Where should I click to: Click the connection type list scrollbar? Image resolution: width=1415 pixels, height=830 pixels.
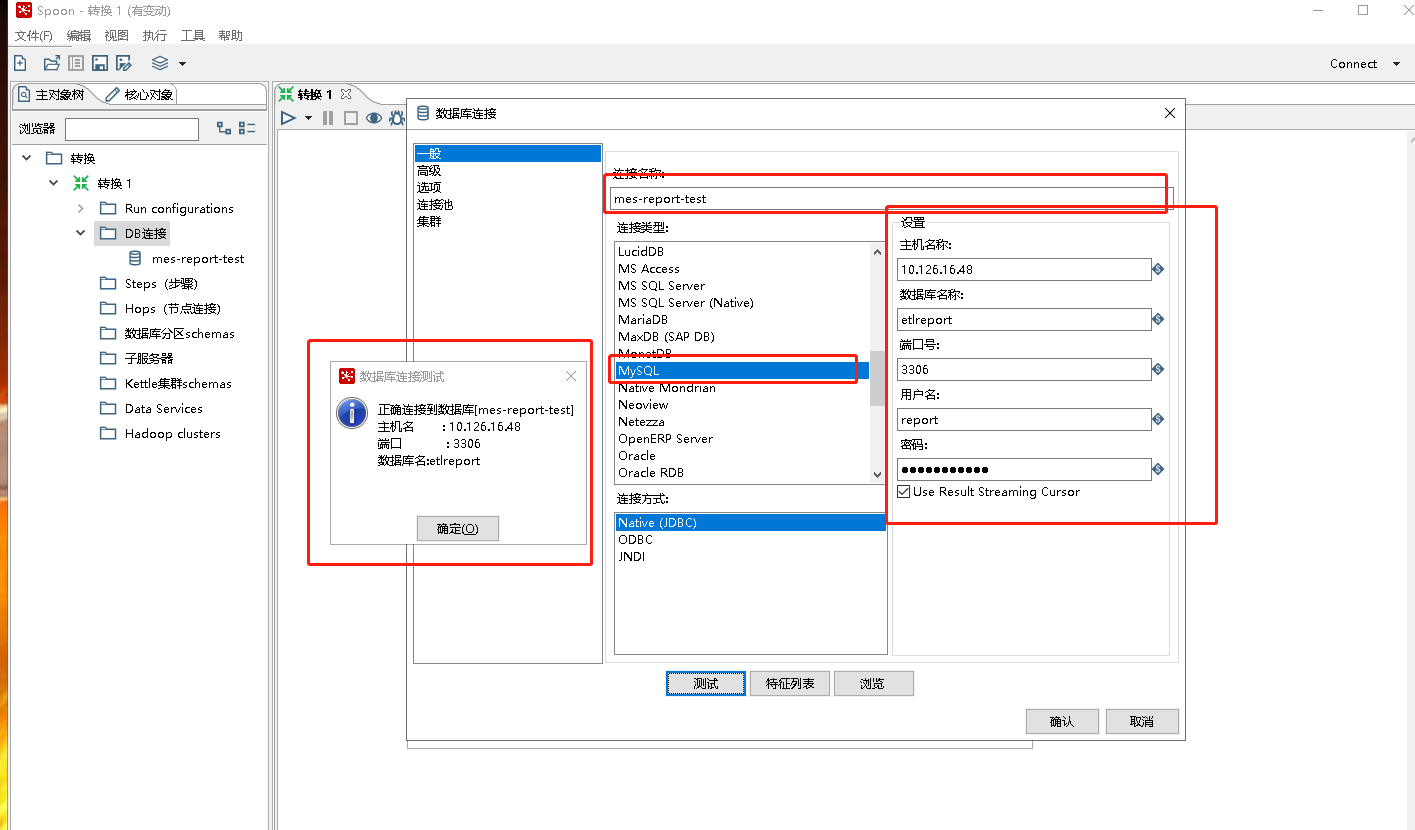(877, 377)
